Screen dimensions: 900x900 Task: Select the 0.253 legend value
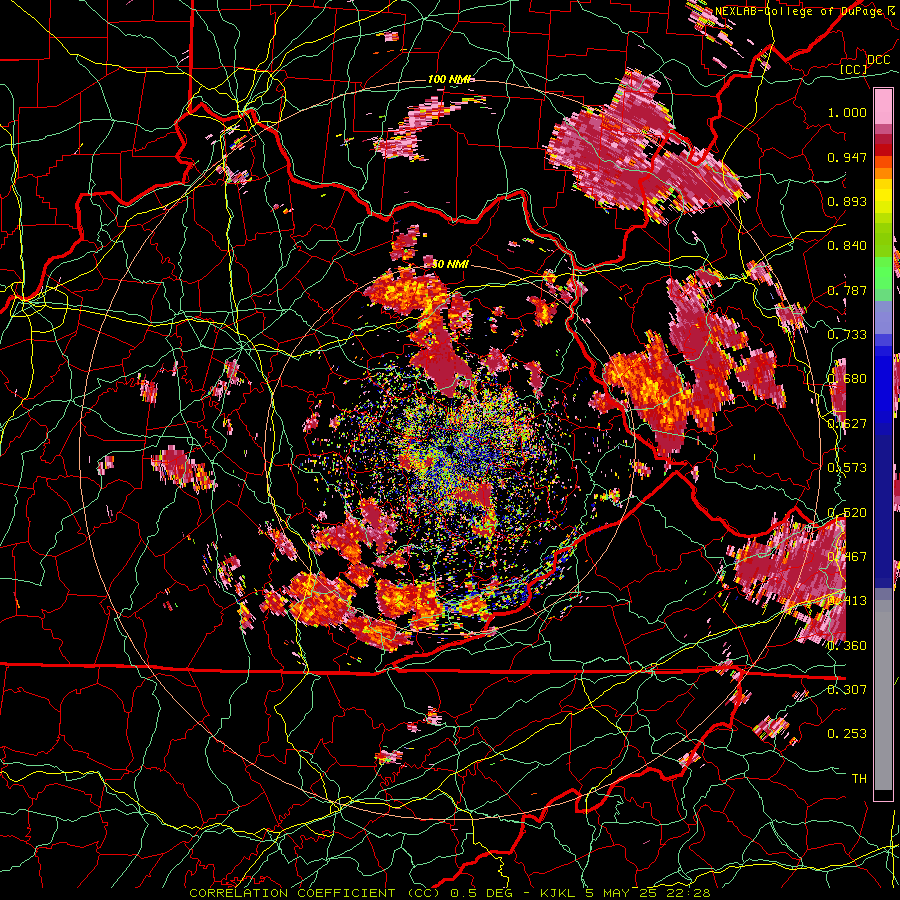coord(847,734)
